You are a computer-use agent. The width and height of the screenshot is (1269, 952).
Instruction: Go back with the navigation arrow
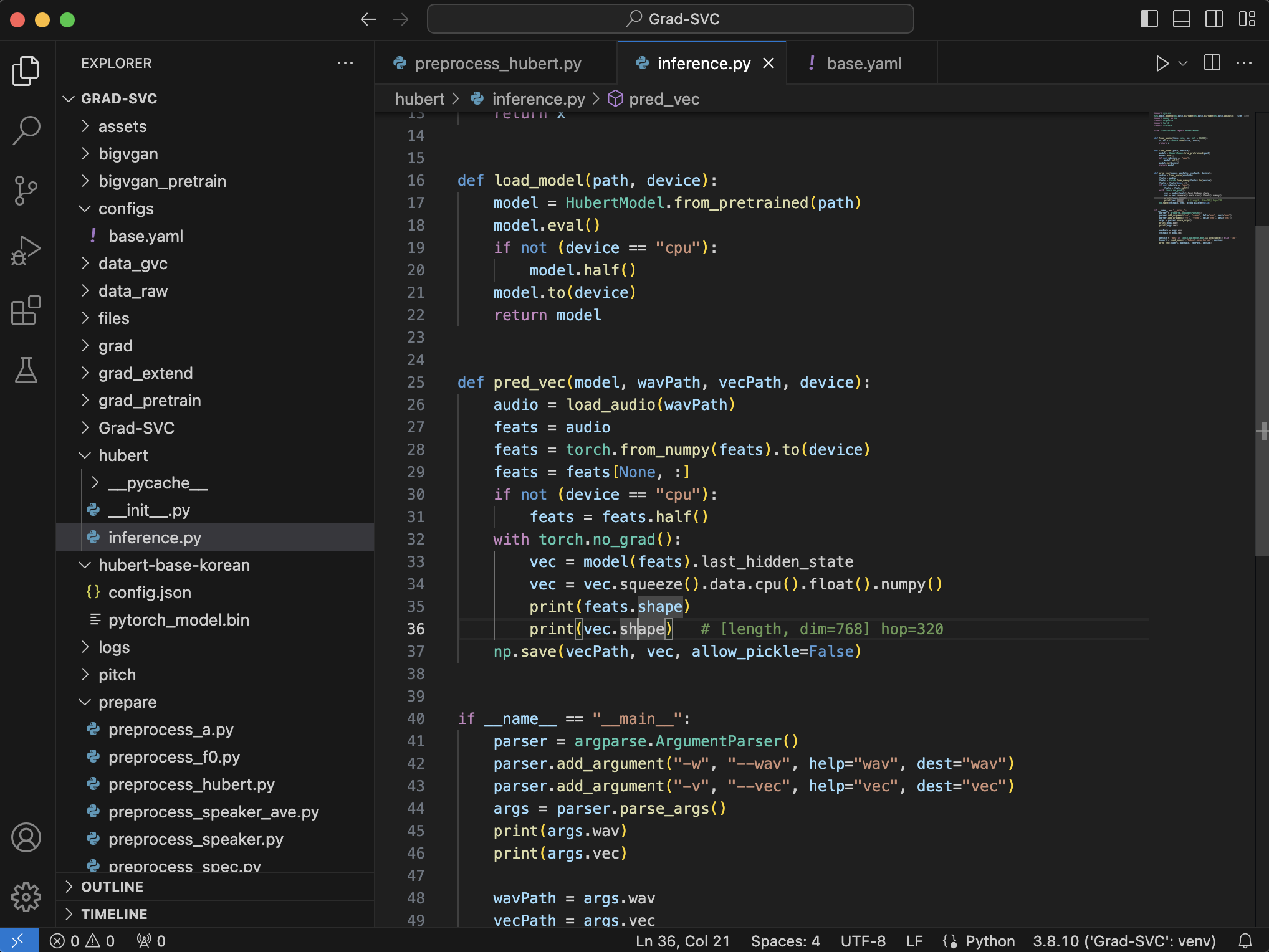368,19
